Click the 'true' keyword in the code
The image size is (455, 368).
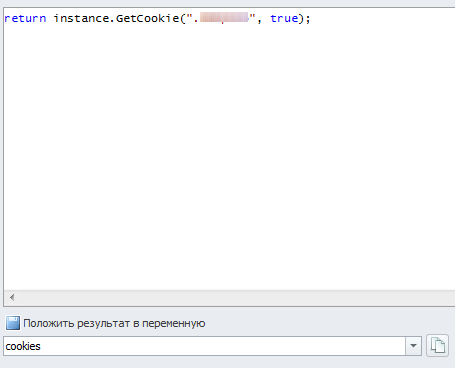[284, 18]
